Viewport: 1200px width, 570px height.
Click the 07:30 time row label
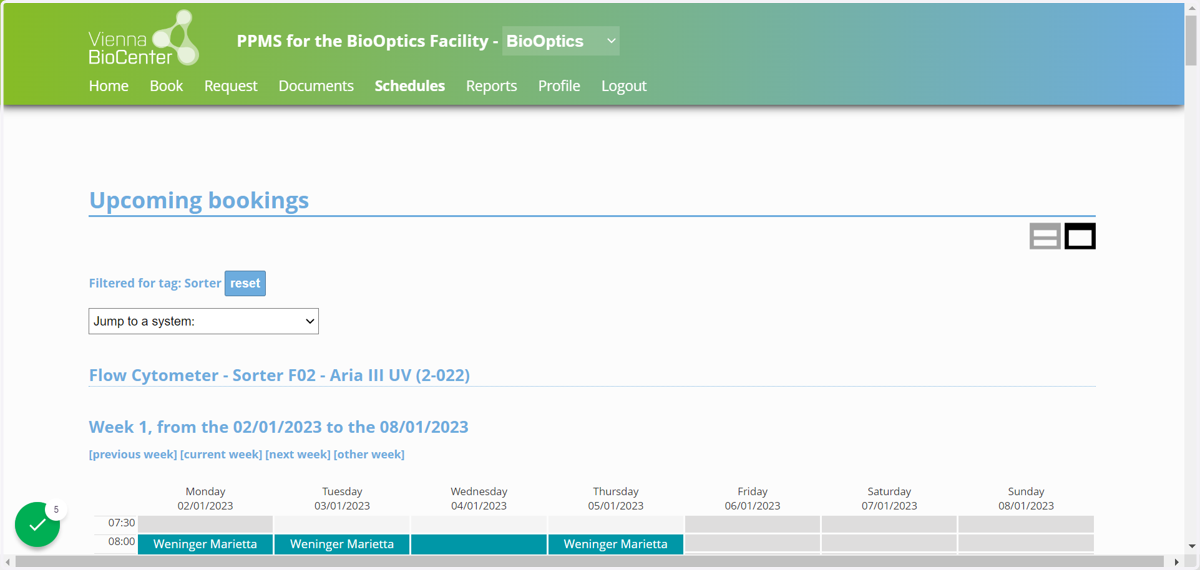[121, 523]
